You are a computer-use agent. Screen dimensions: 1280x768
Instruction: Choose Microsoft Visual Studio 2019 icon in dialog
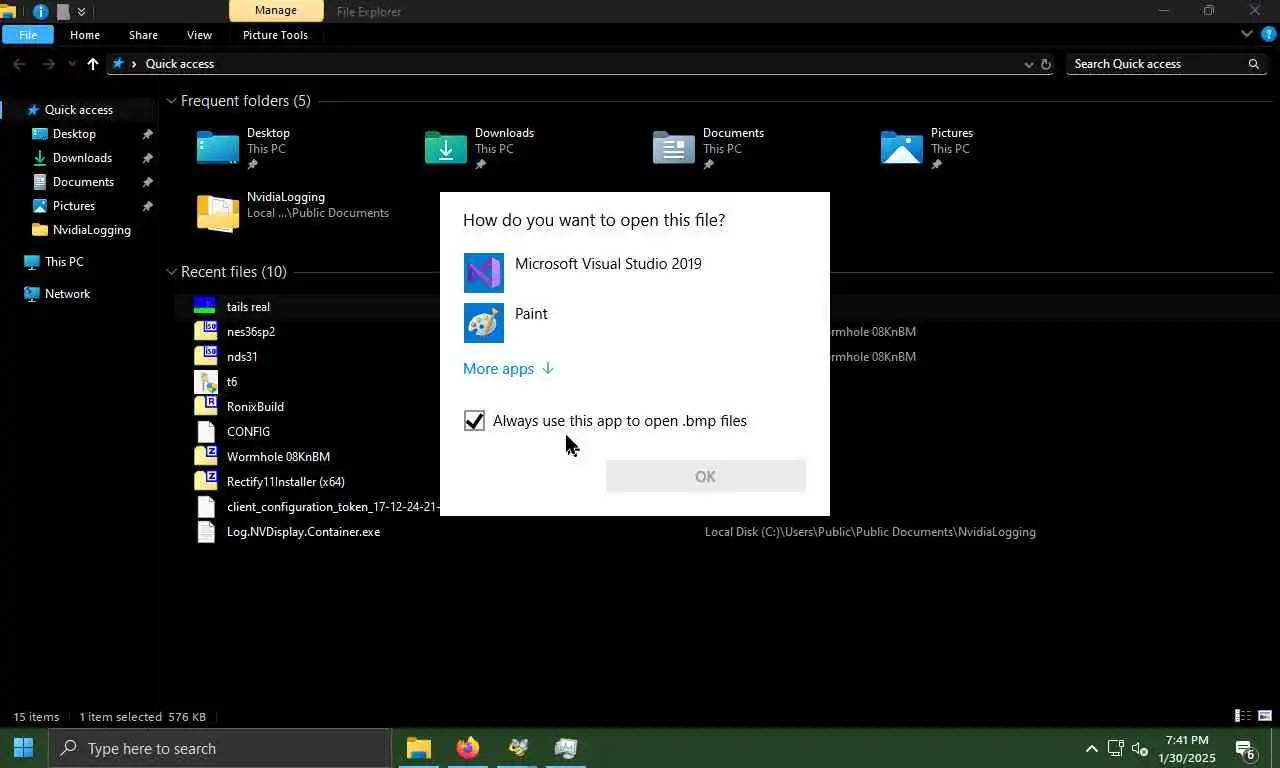[484, 273]
